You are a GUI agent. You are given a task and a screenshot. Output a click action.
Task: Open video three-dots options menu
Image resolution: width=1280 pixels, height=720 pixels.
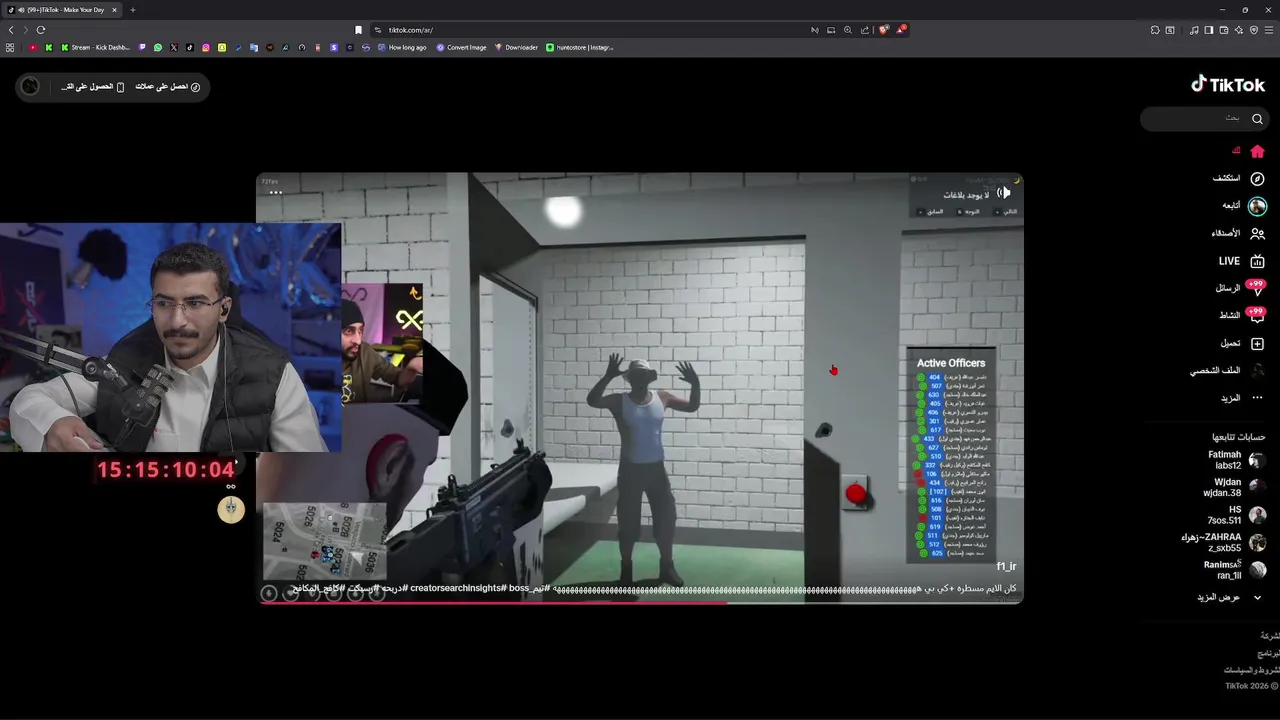[x=275, y=192]
